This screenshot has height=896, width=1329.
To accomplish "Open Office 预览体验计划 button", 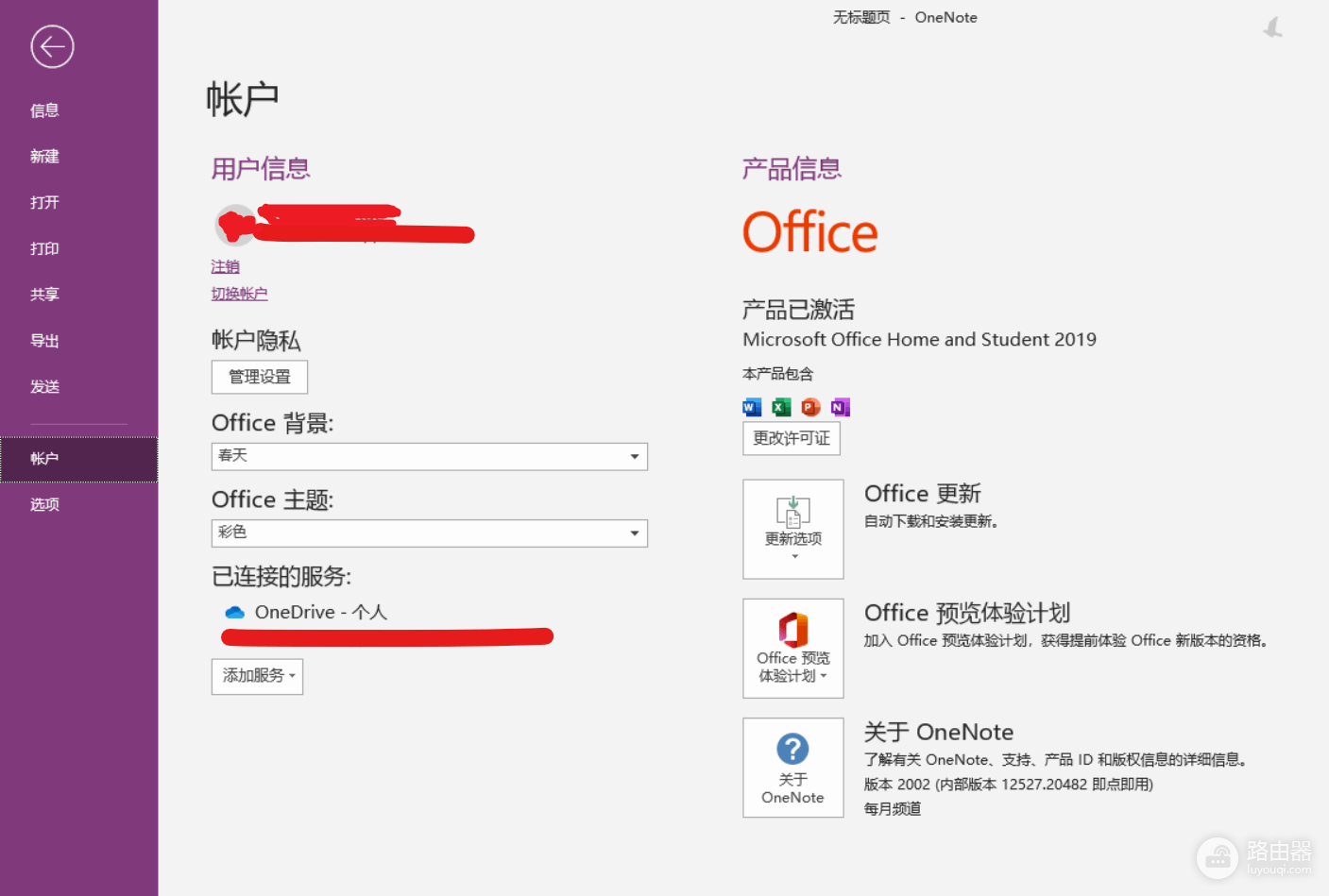I will click(793, 649).
